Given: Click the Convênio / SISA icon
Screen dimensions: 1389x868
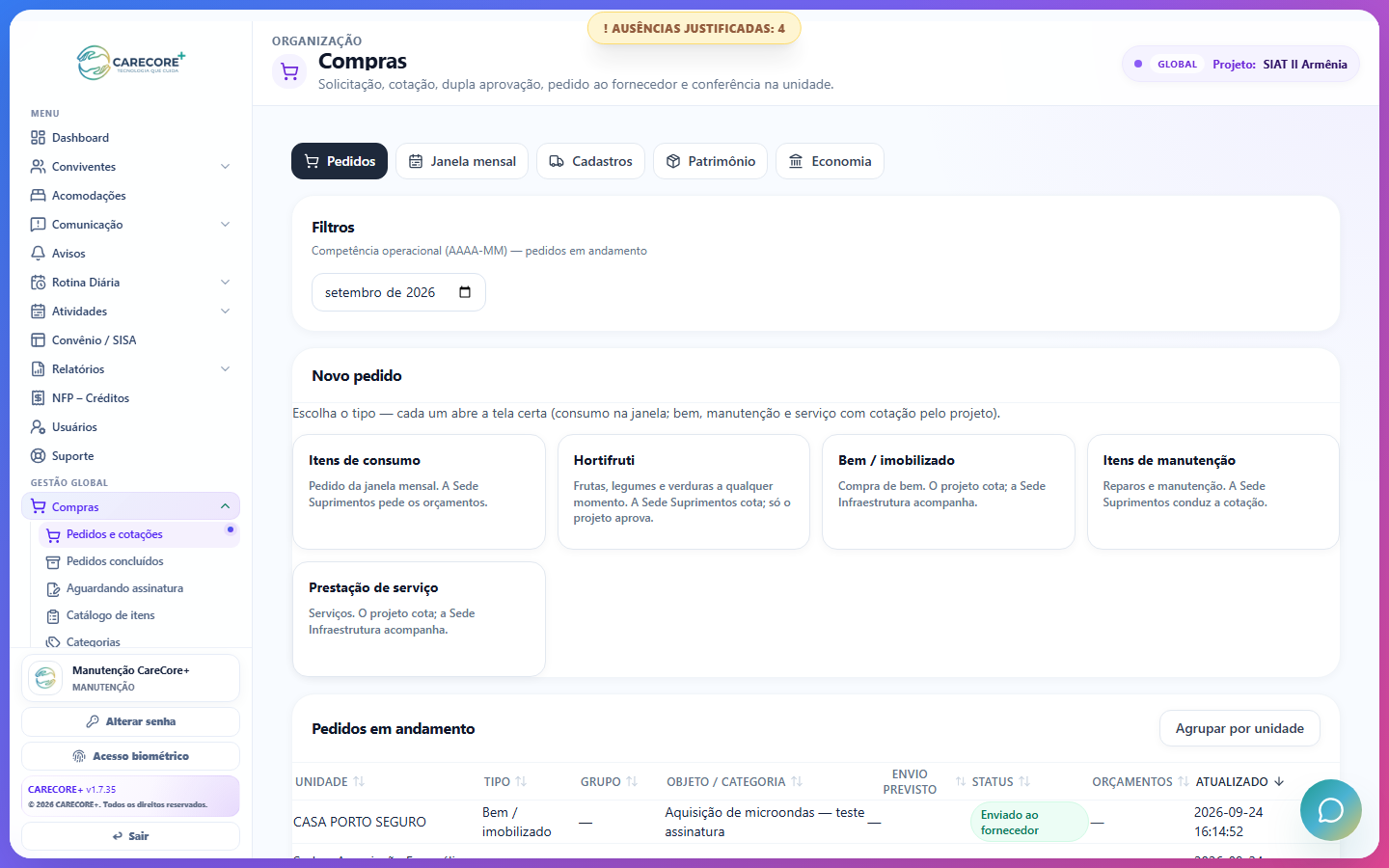Looking at the screenshot, I should (38, 340).
